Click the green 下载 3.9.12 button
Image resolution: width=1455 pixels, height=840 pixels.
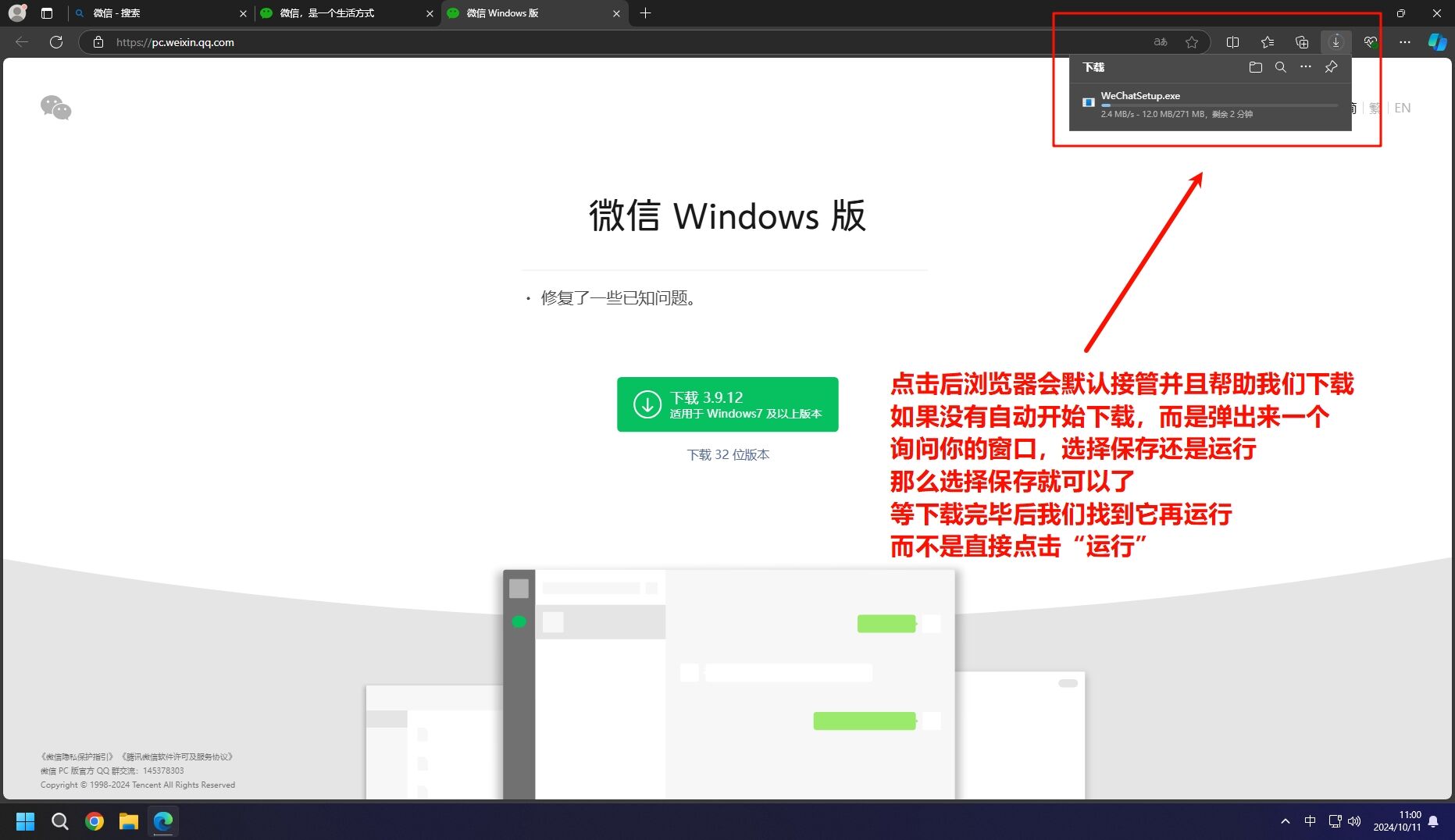(727, 404)
